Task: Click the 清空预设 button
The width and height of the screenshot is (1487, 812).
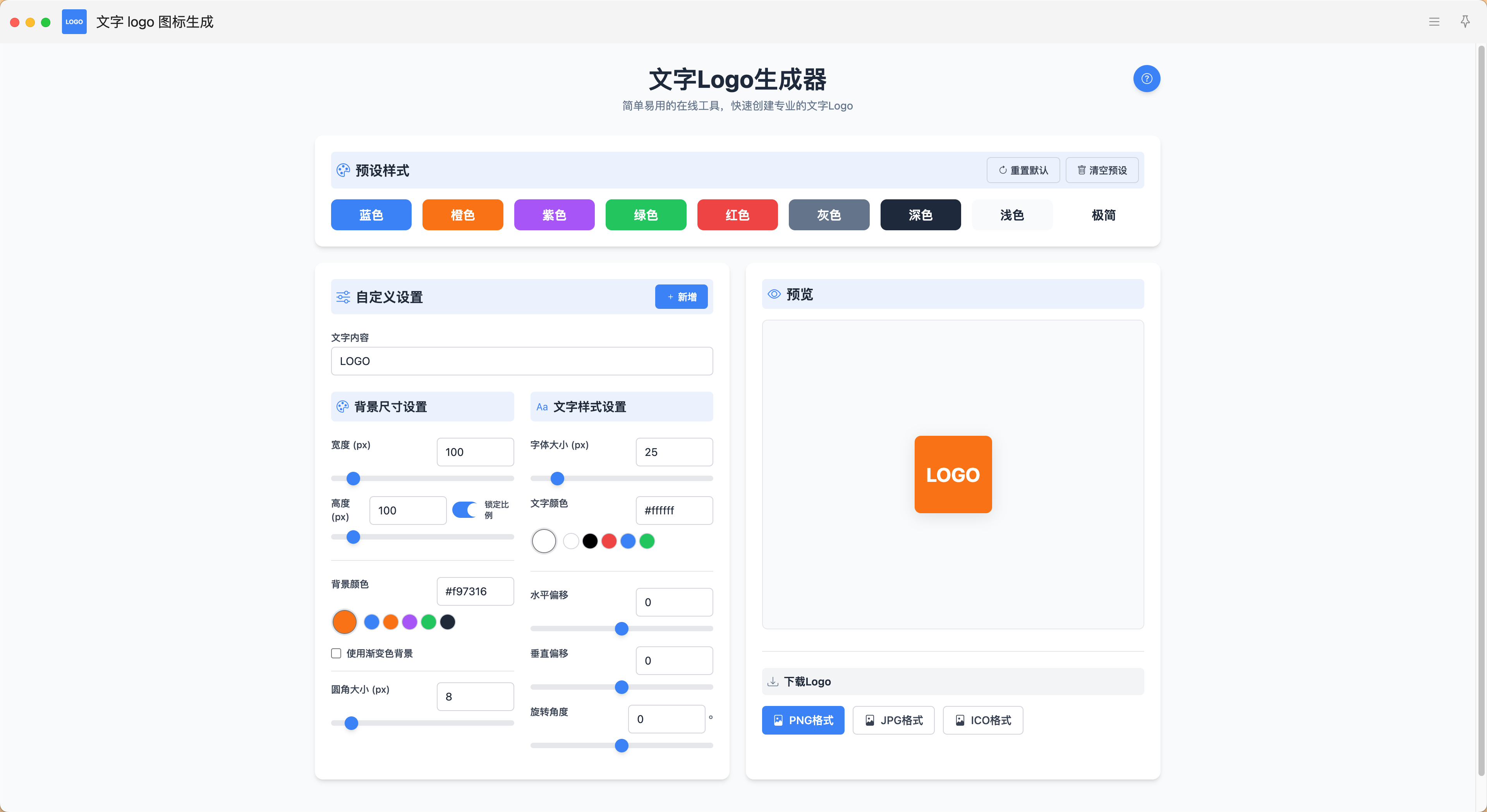Action: click(1101, 170)
